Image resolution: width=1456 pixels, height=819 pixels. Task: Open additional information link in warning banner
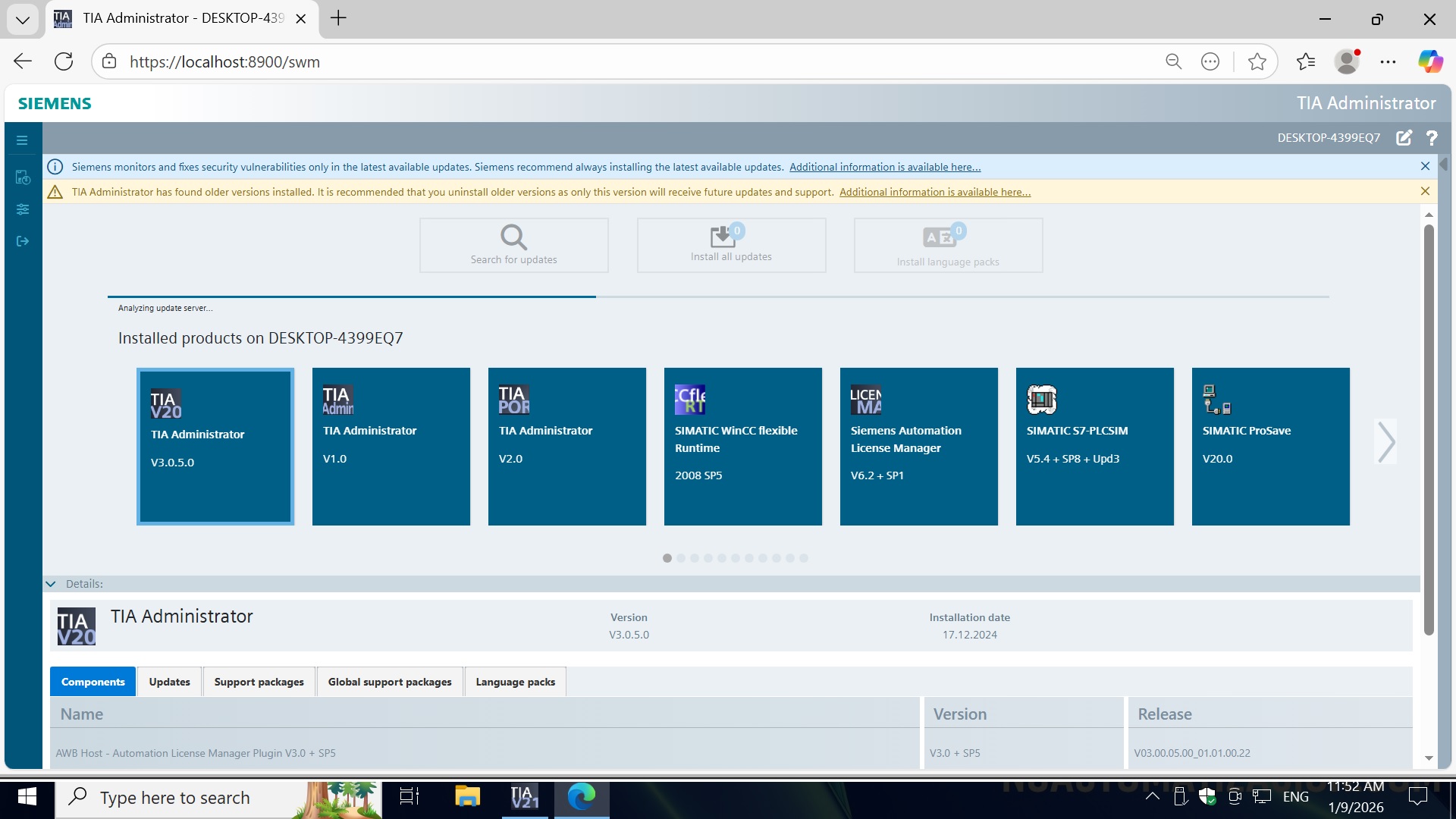935,192
